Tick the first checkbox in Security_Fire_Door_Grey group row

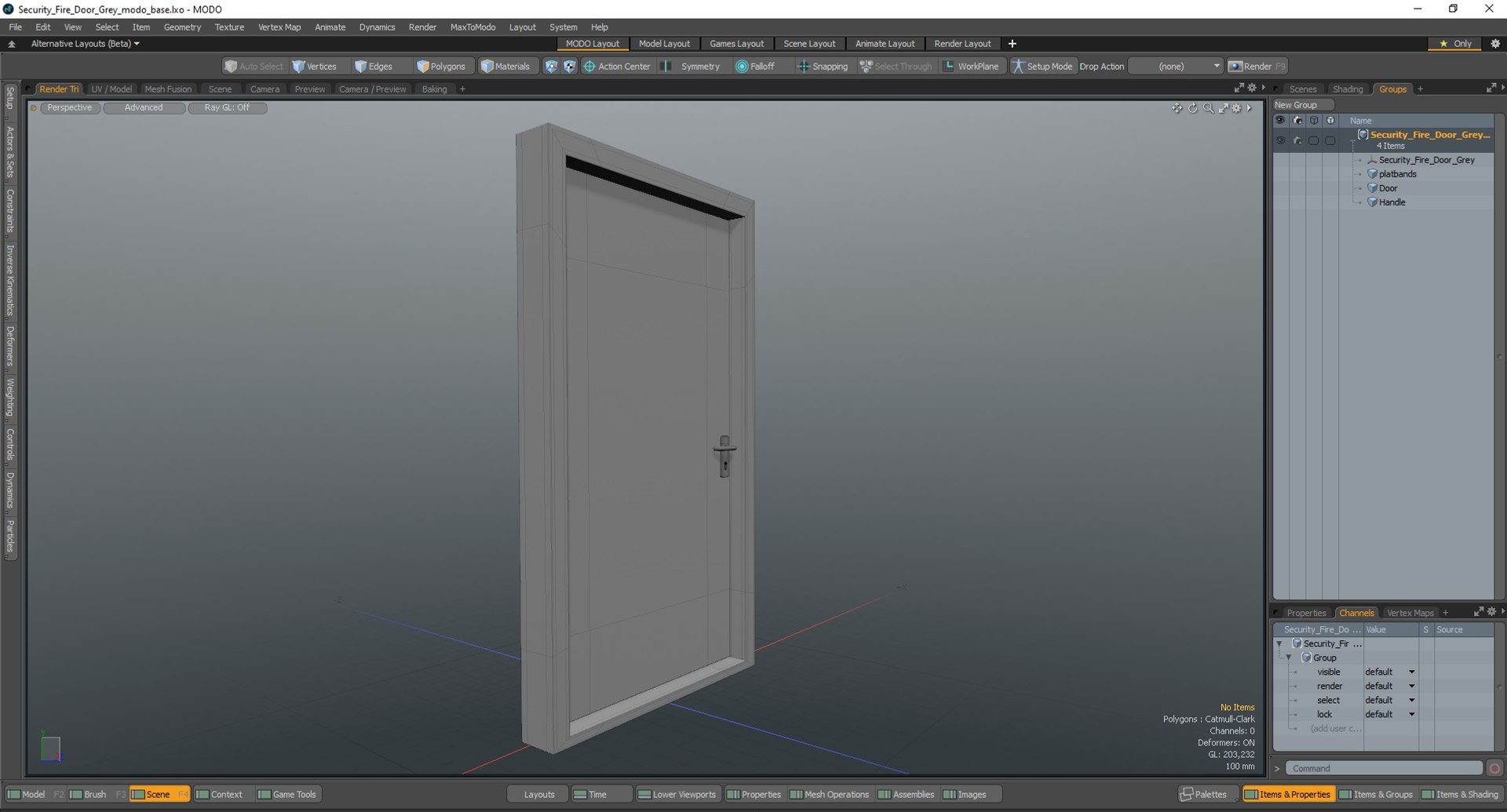1313,140
